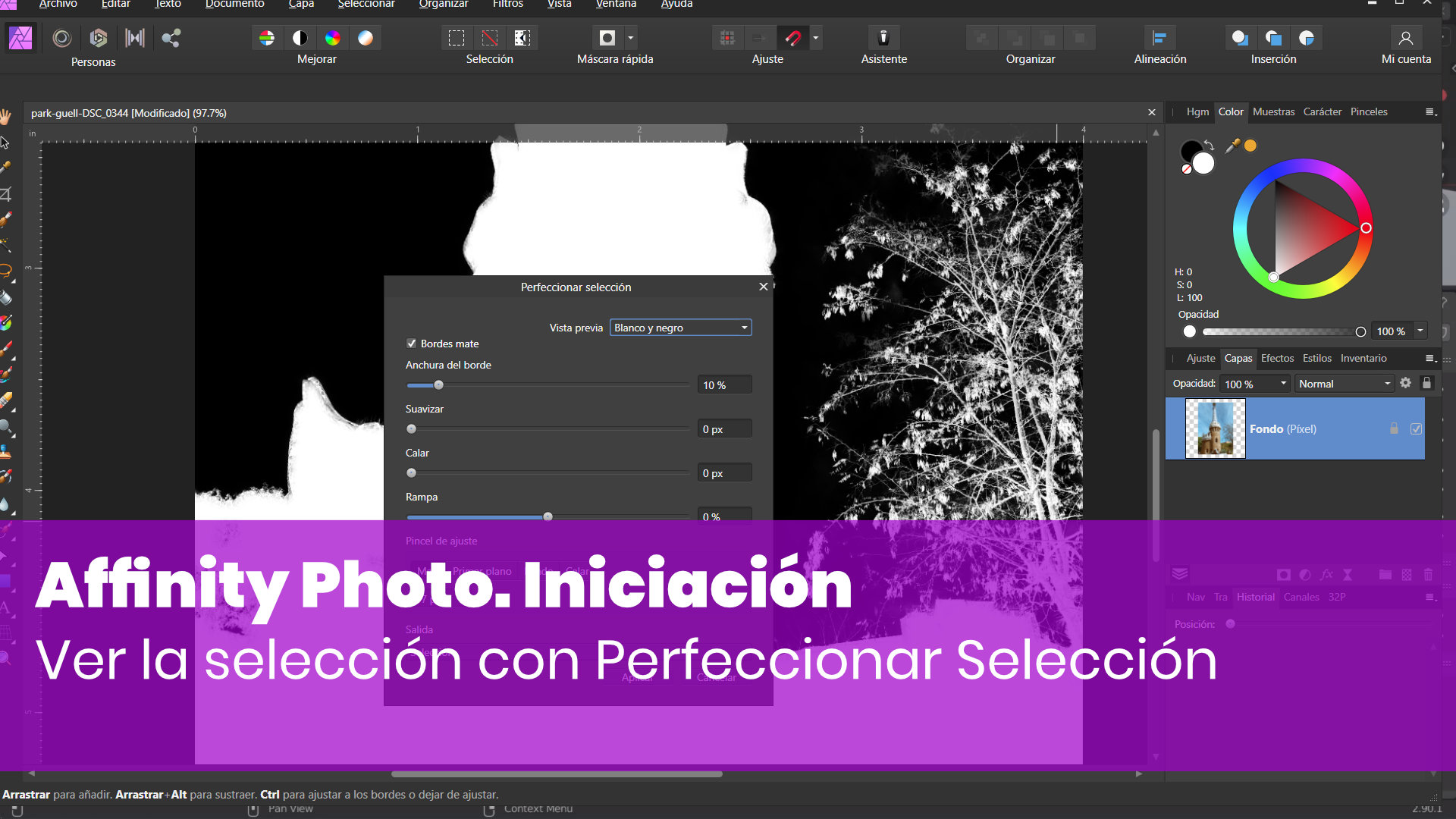Apply Auto Levels enhancement

(x=267, y=38)
